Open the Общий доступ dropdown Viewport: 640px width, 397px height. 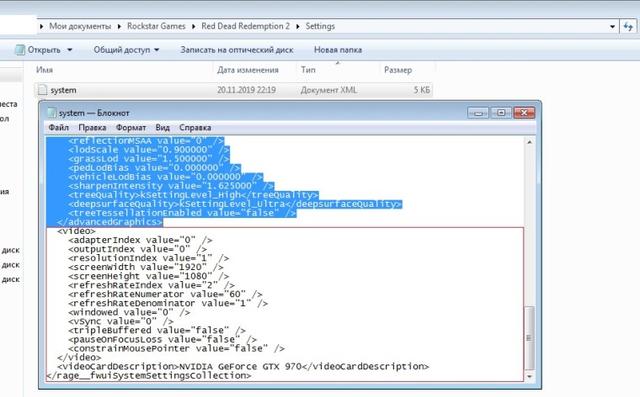126,50
